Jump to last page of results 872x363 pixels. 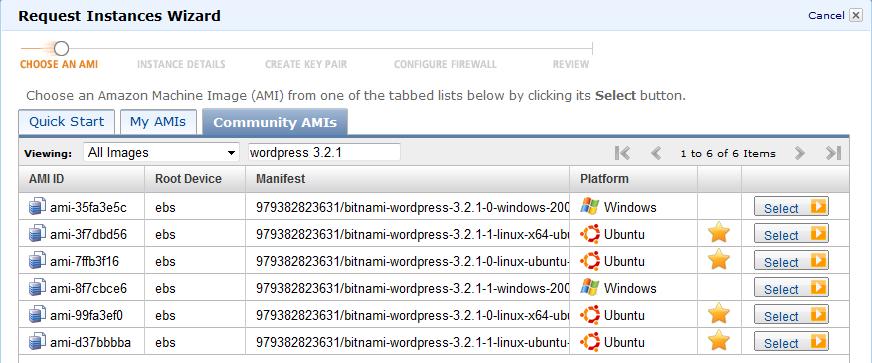click(833, 153)
